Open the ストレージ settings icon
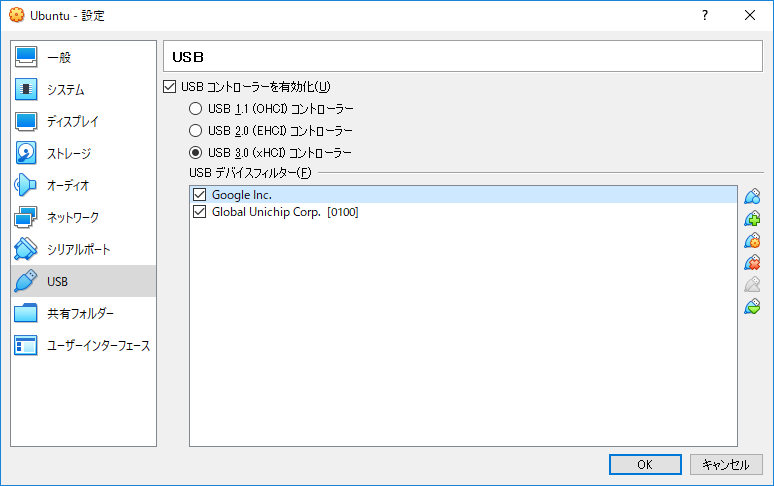The image size is (774, 486). pyautogui.click(x=26, y=153)
